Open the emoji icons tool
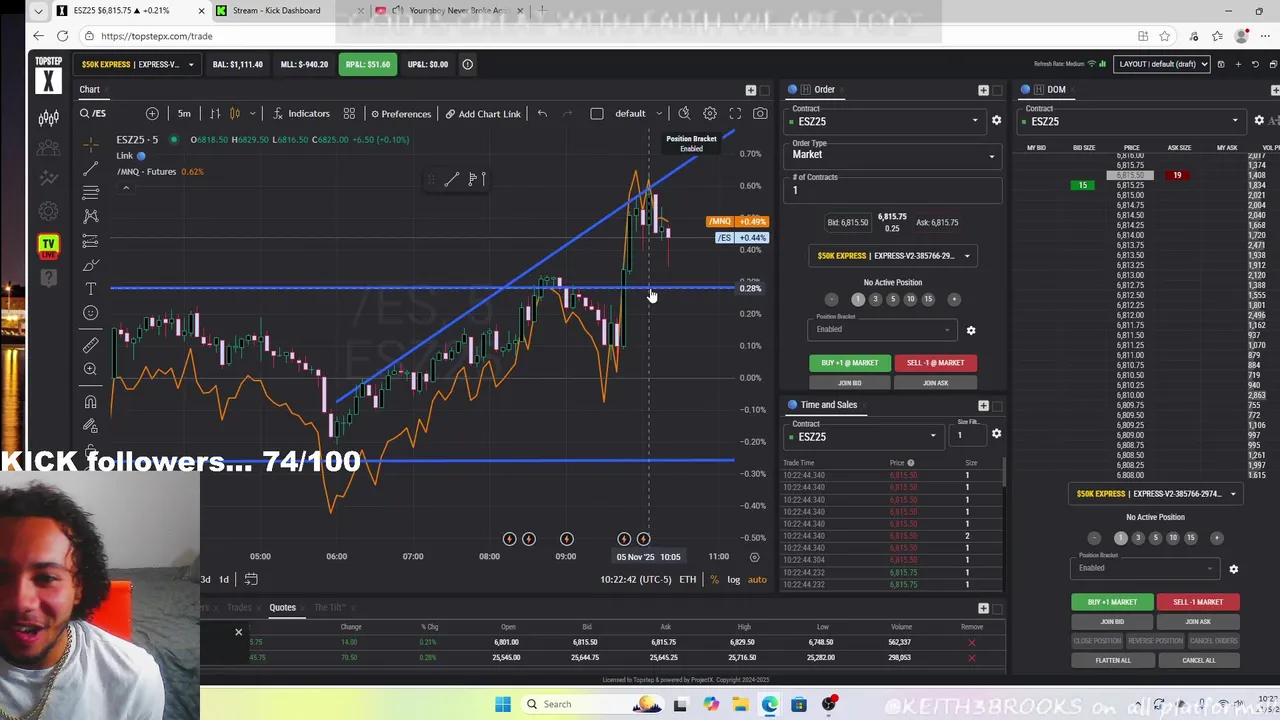1280x720 pixels. click(91, 313)
